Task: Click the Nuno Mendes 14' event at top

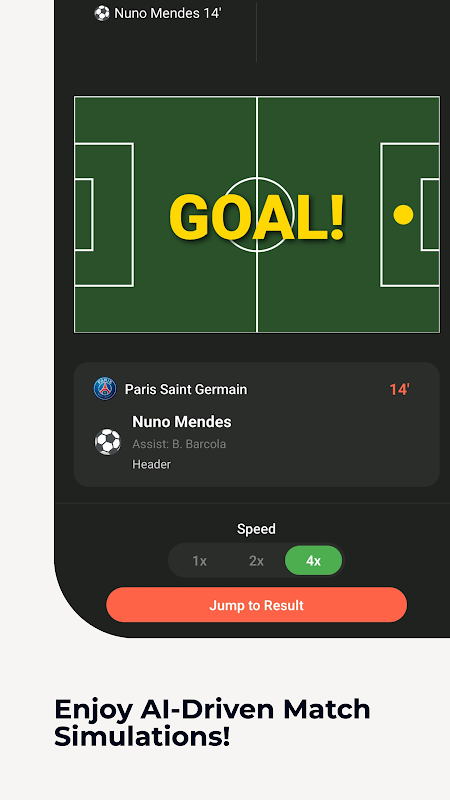Action: pos(158,13)
